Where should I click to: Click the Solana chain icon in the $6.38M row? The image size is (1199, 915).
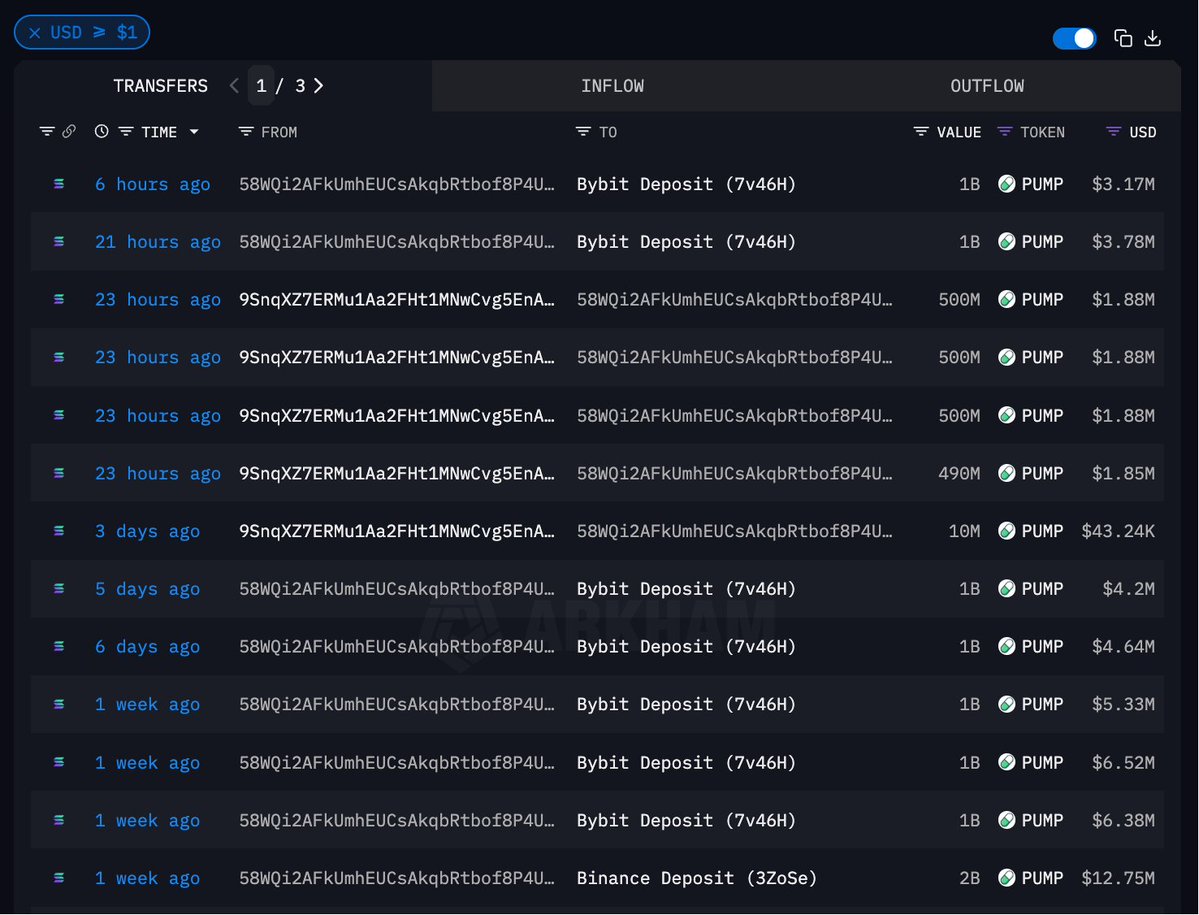(59, 820)
